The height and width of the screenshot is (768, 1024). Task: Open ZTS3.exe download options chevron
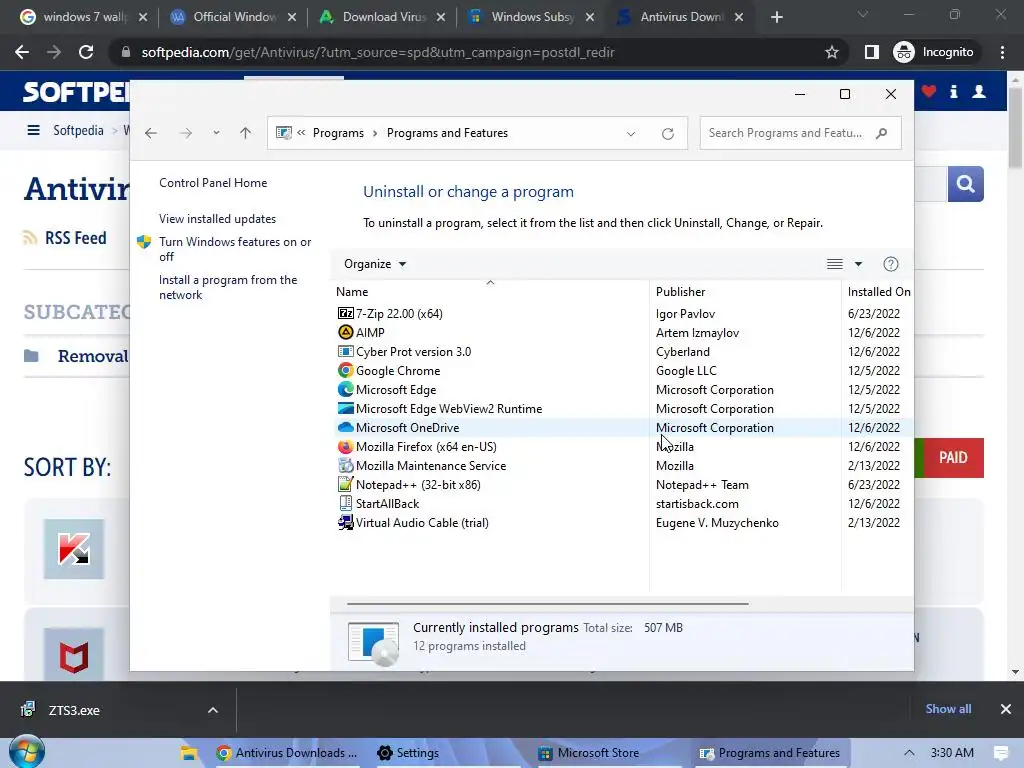pyautogui.click(x=213, y=710)
